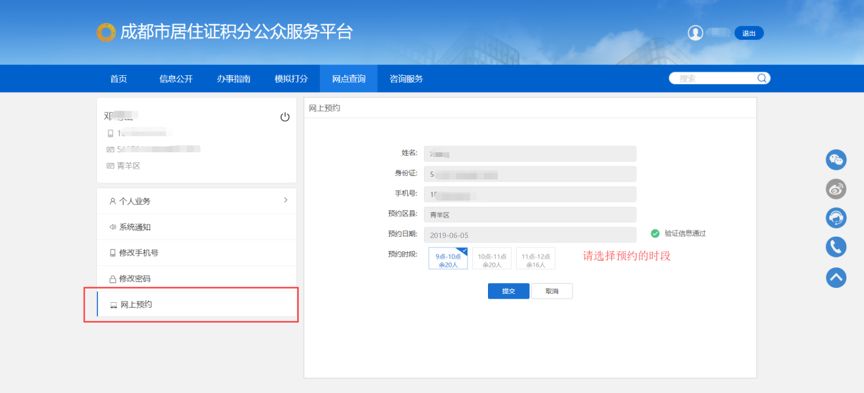Click the 姓名 name field
864x393 pixels.
[x=530, y=154]
